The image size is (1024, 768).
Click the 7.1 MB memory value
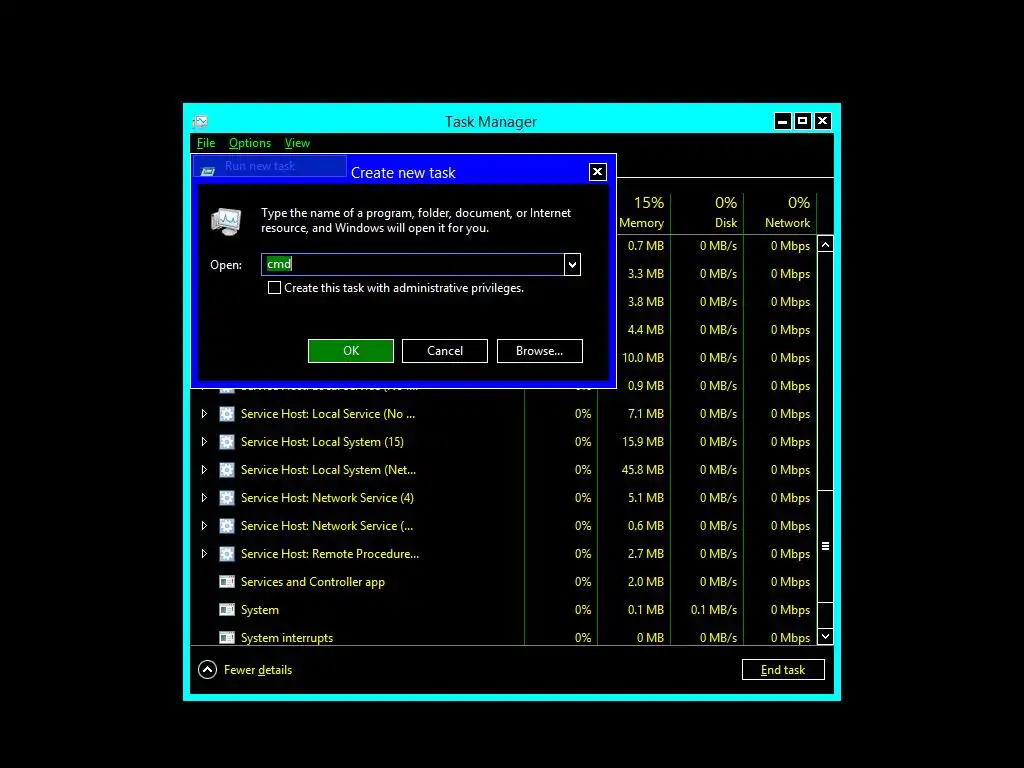[645, 414]
